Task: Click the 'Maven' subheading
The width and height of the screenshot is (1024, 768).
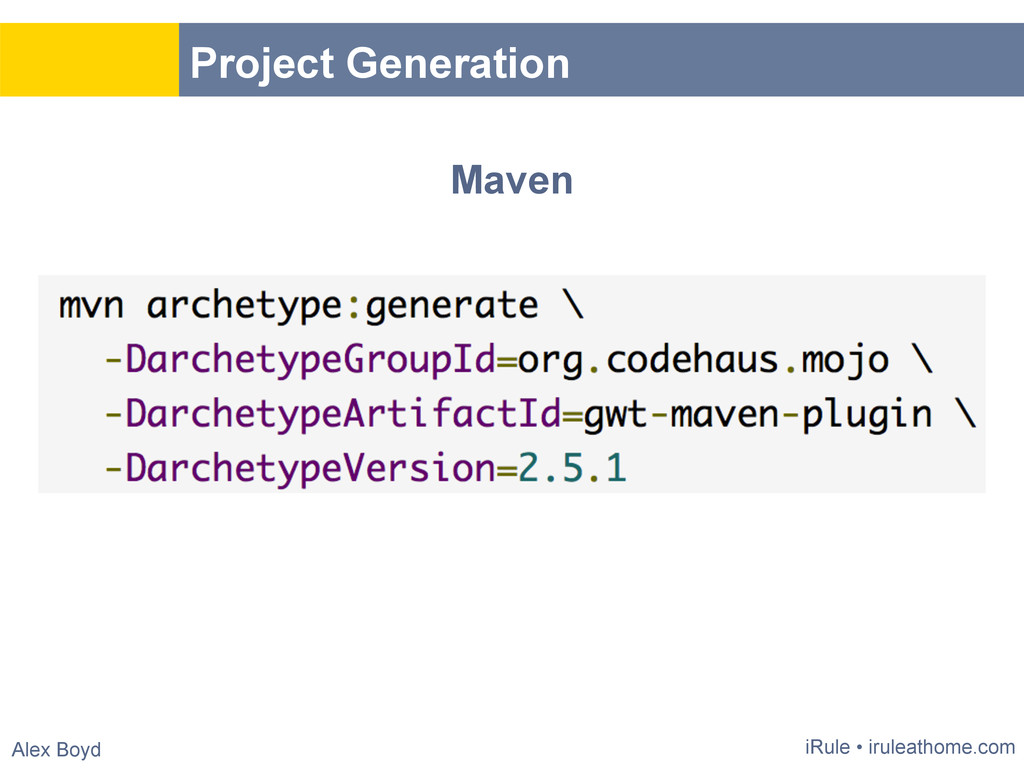Action: [512, 180]
